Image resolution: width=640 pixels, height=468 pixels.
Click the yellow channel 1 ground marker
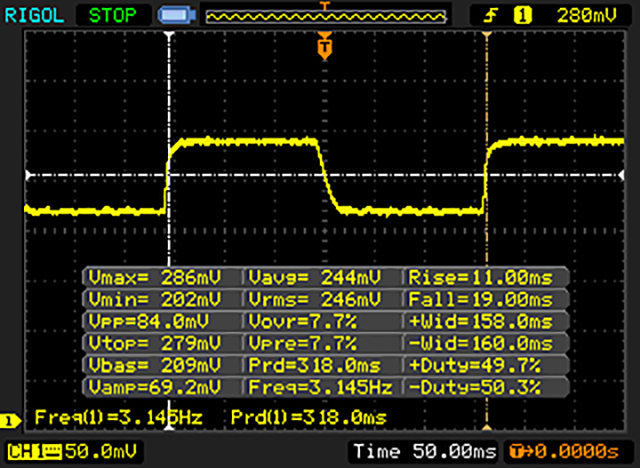tap(10, 421)
